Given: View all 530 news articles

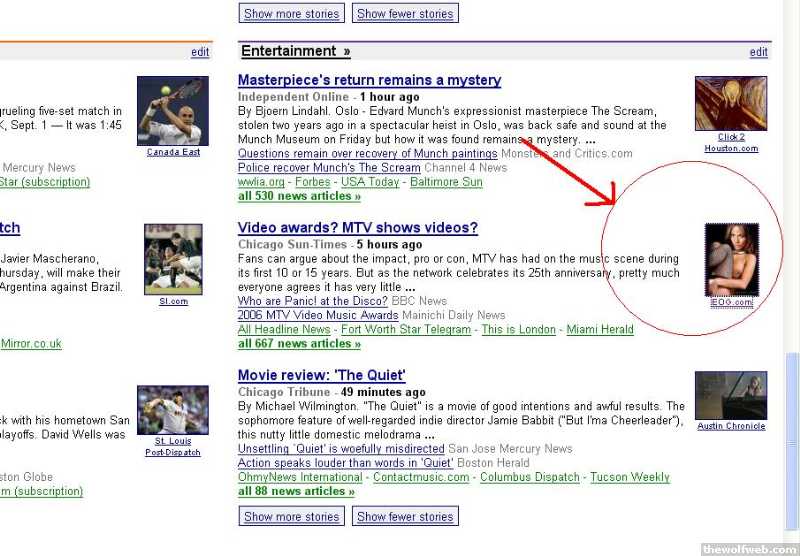Looking at the screenshot, I should pyautogui.click(x=299, y=196).
